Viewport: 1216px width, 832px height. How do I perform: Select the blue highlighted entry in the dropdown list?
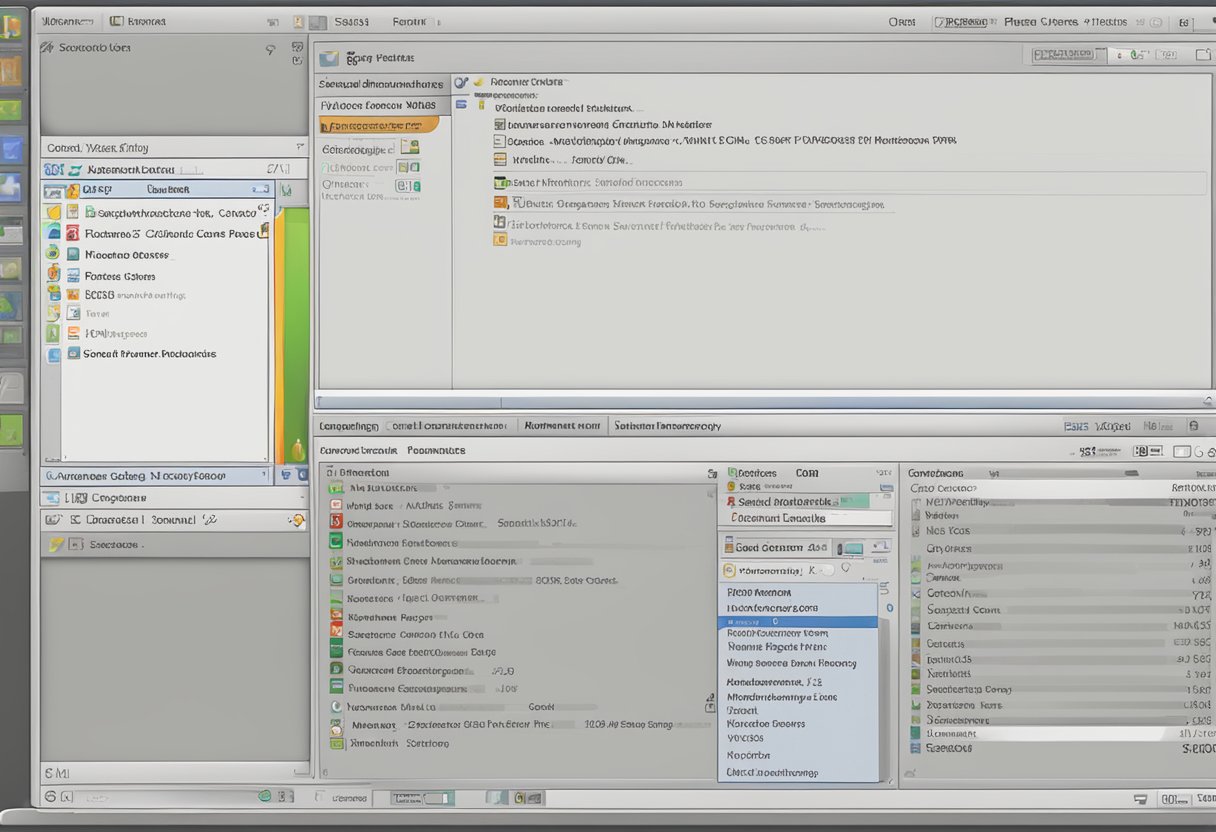(797, 622)
